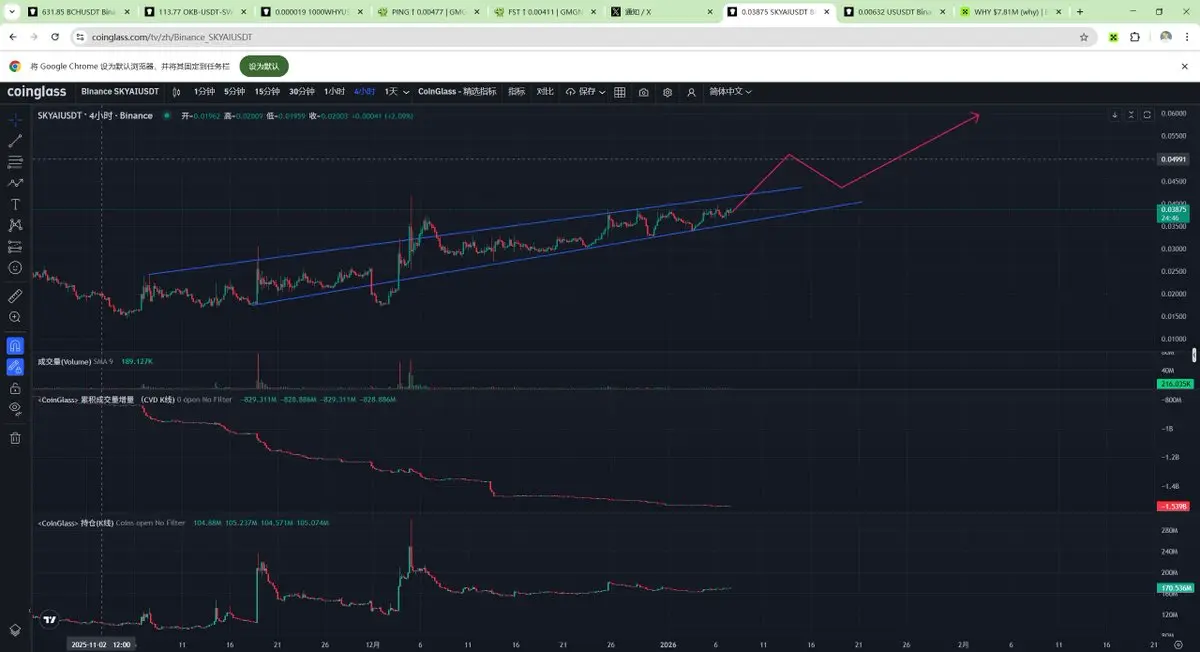Screen dimensions: 1200x652
Task: Go to coinglass logo home
Action: [37, 91]
